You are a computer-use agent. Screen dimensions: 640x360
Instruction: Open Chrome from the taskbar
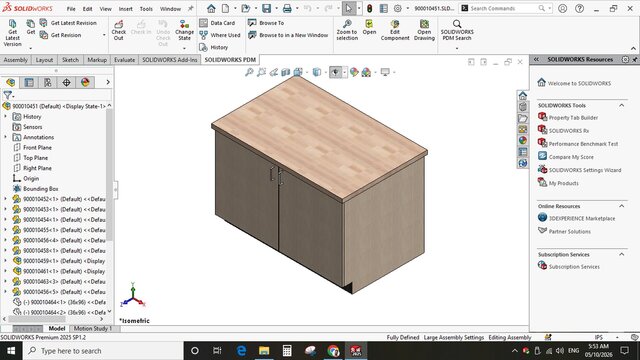click(x=333, y=351)
